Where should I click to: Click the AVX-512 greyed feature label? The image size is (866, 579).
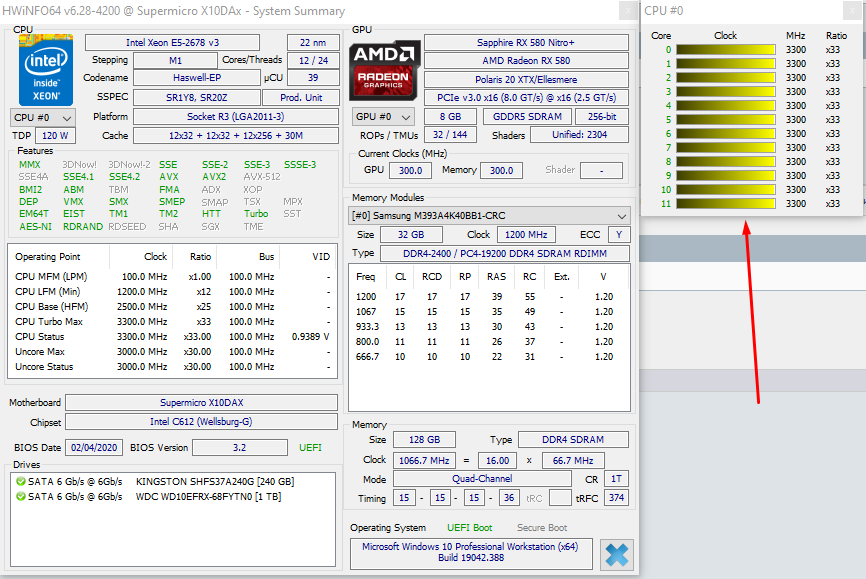point(262,177)
